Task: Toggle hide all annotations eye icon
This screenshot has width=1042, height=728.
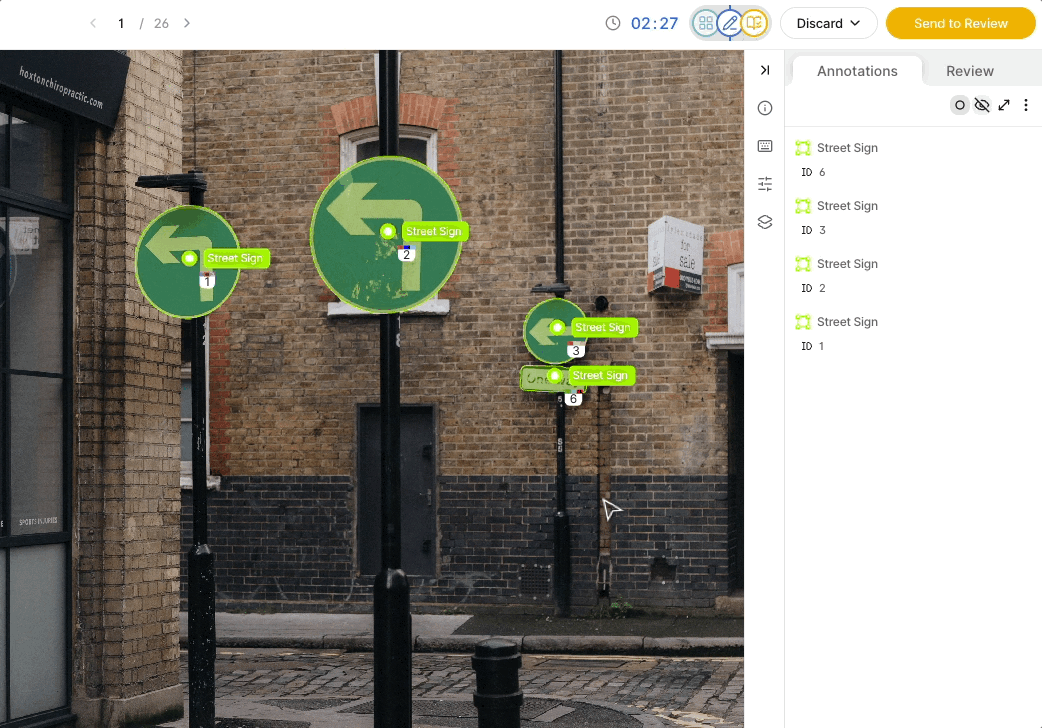Action: point(982,105)
